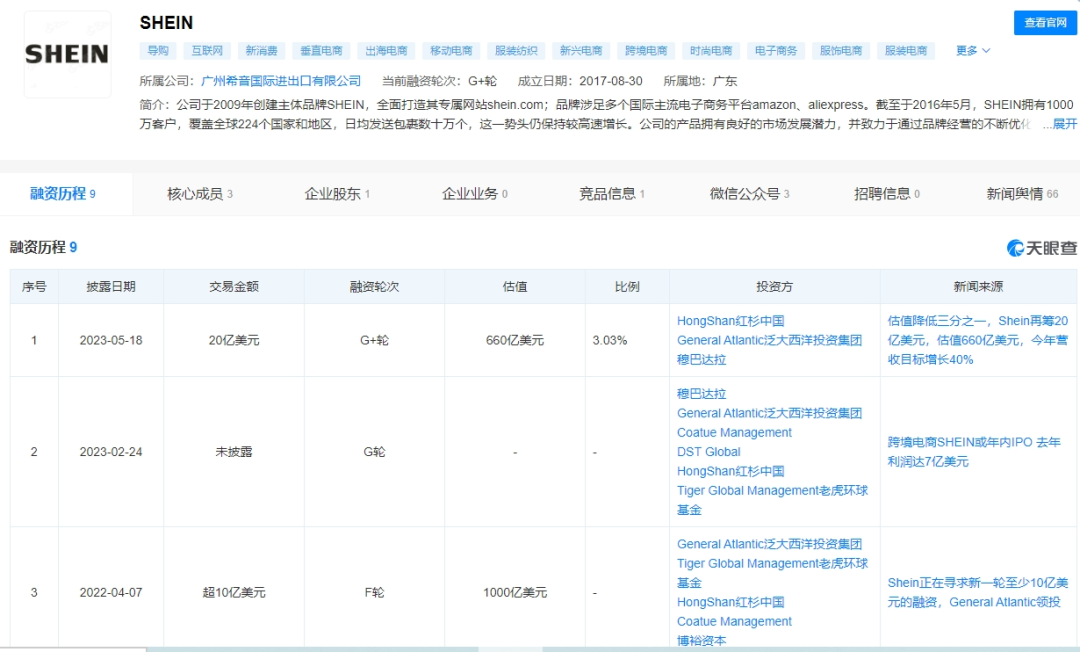Open 穆巴达拉 investor link in row 2
The height and width of the screenshot is (652, 1080).
[x=701, y=394]
